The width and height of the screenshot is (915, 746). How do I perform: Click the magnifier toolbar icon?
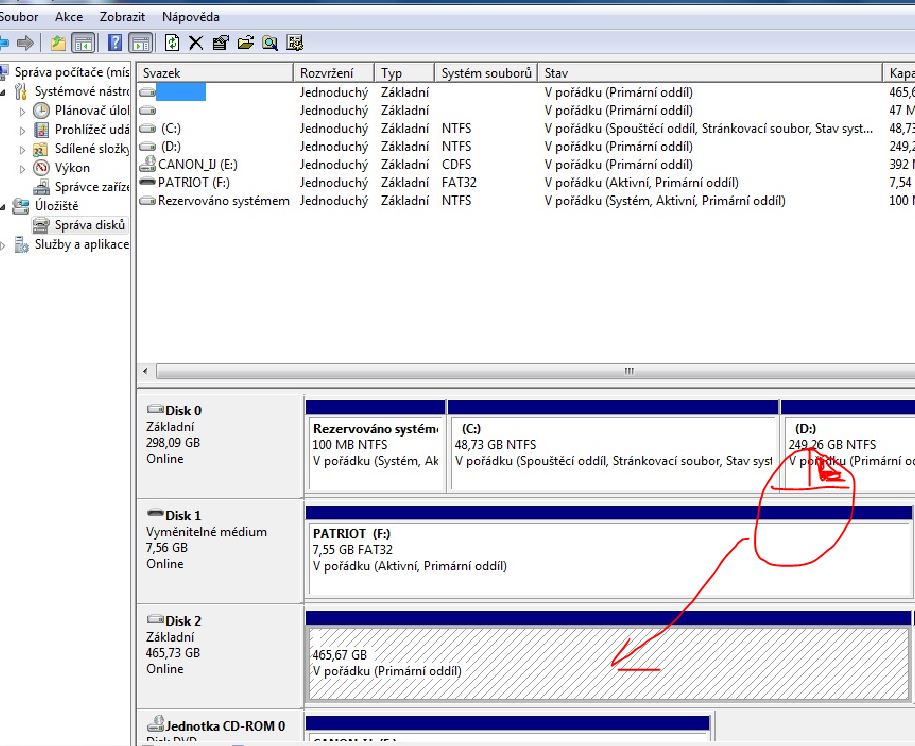(270, 42)
